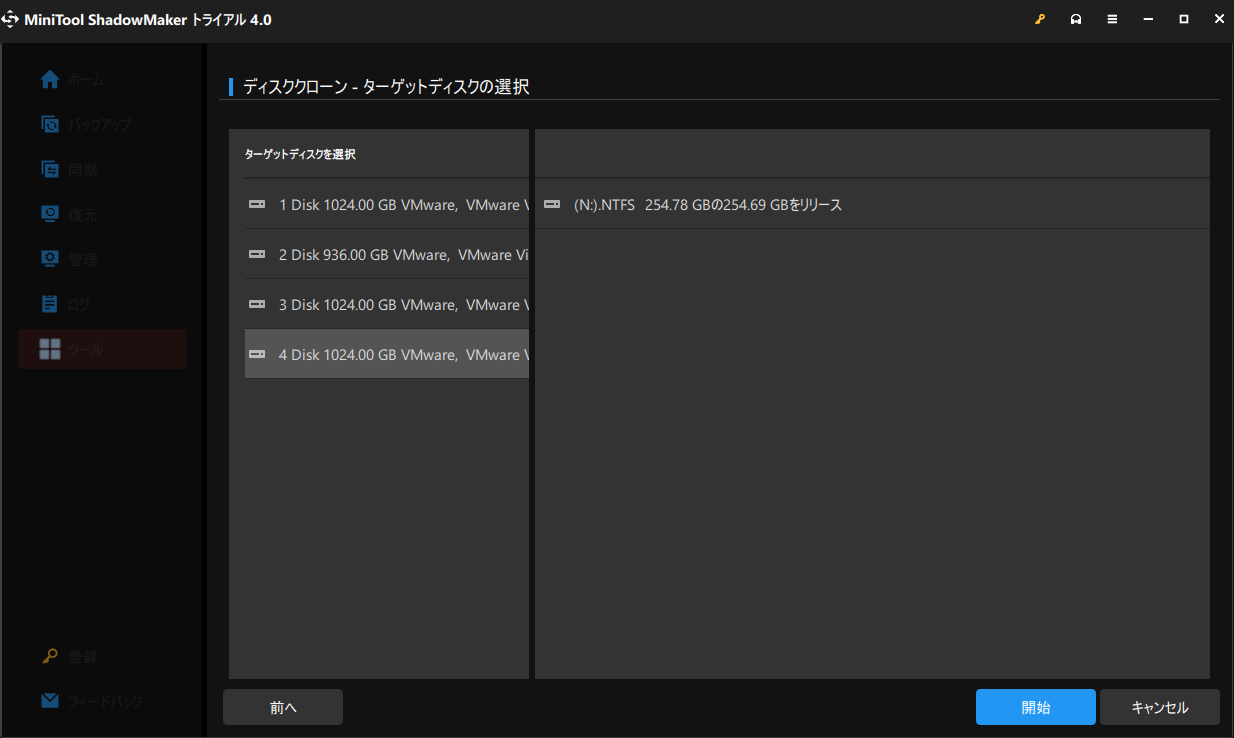Click the MiniTool ShadowMaker logo icon

[11, 19]
